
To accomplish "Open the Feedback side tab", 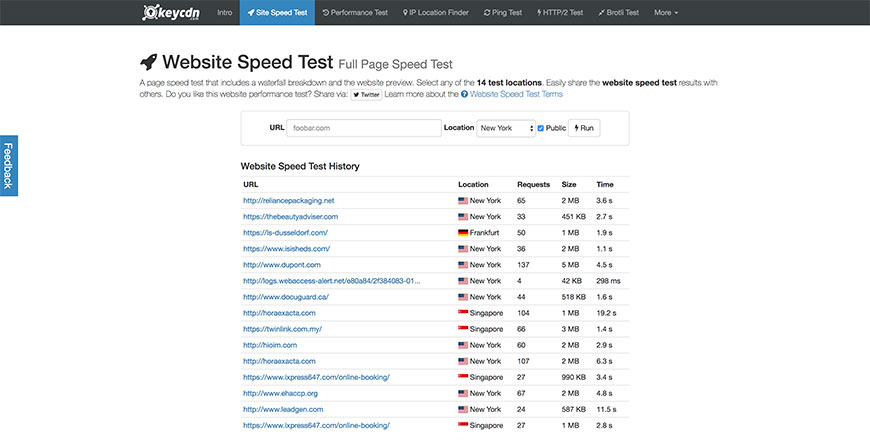I will (8, 165).
